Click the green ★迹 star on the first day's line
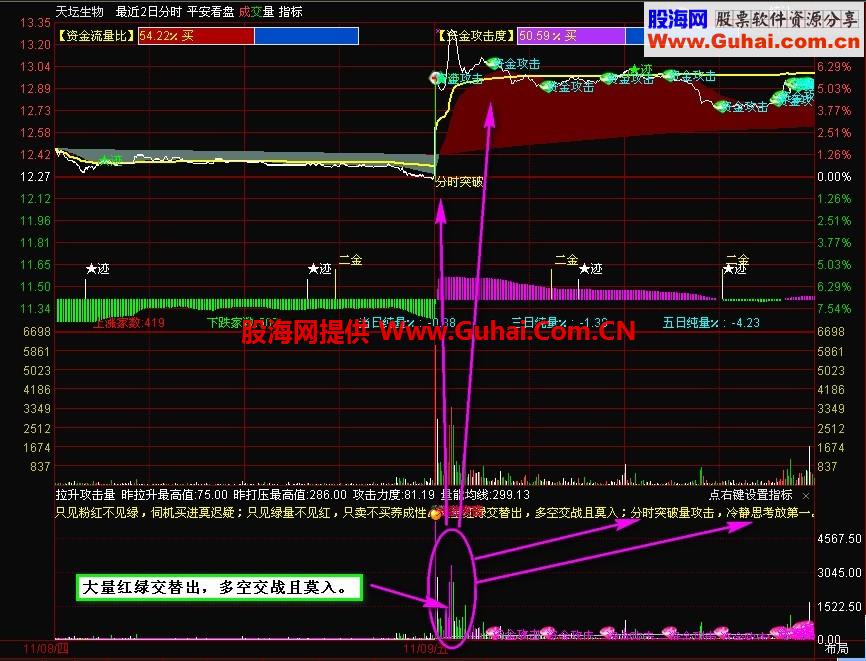This screenshot has height=661, width=866. (110, 160)
